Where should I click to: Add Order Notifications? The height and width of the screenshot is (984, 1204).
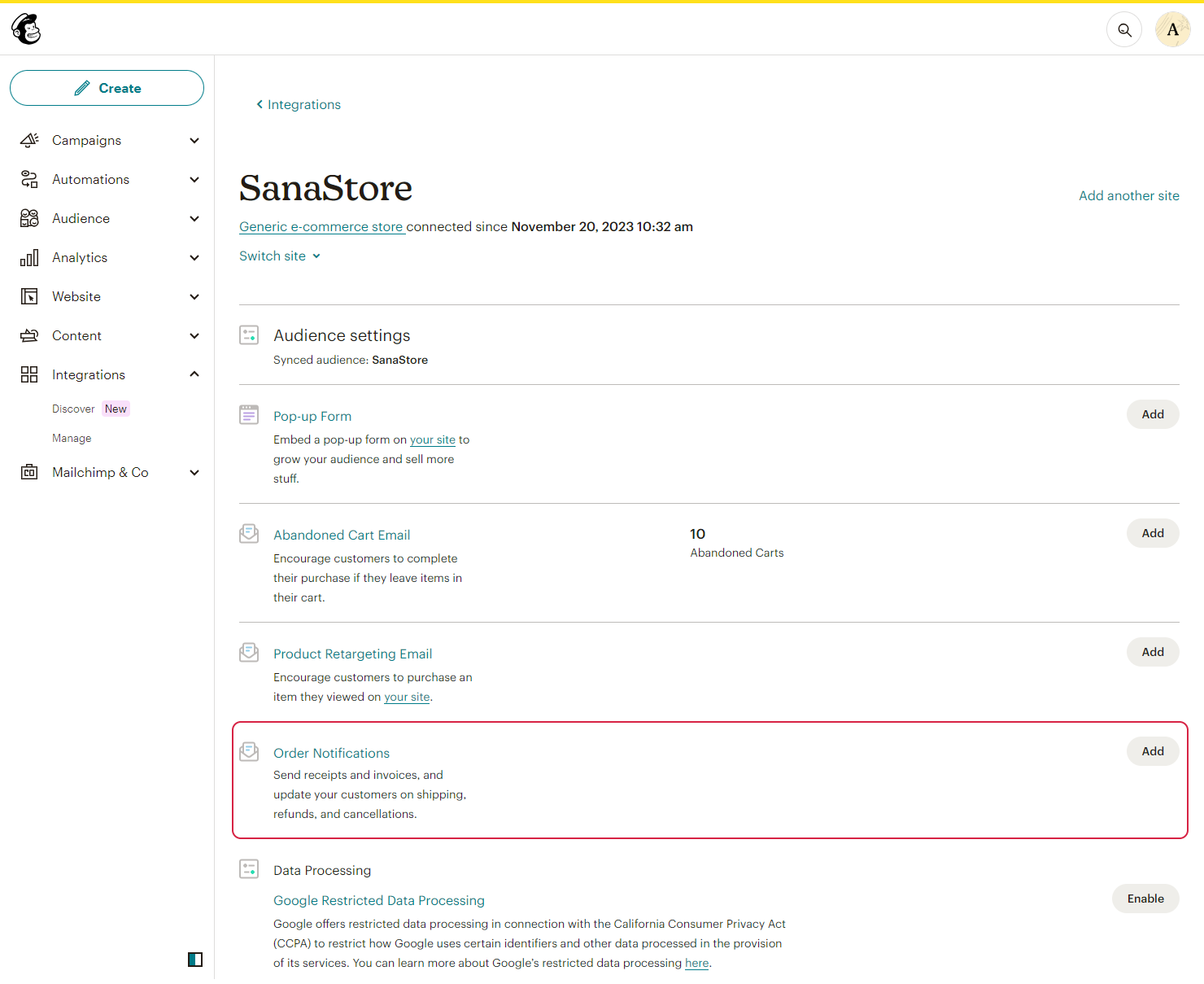(1153, 751)
